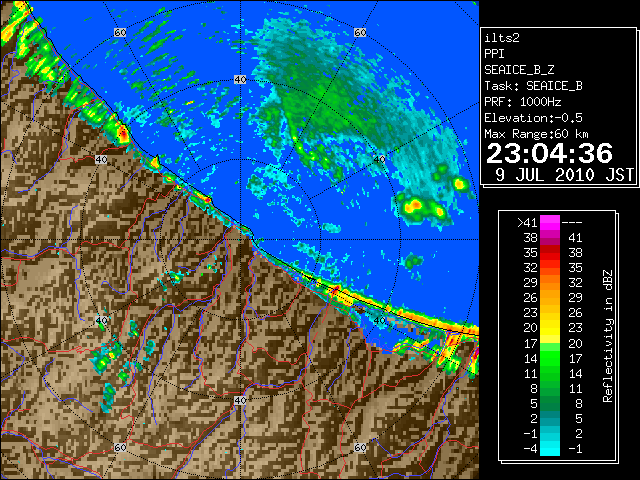Screen dimensions: 640x480
Task: Click the "Max Range:60 km" line
Action: (537, 134)
